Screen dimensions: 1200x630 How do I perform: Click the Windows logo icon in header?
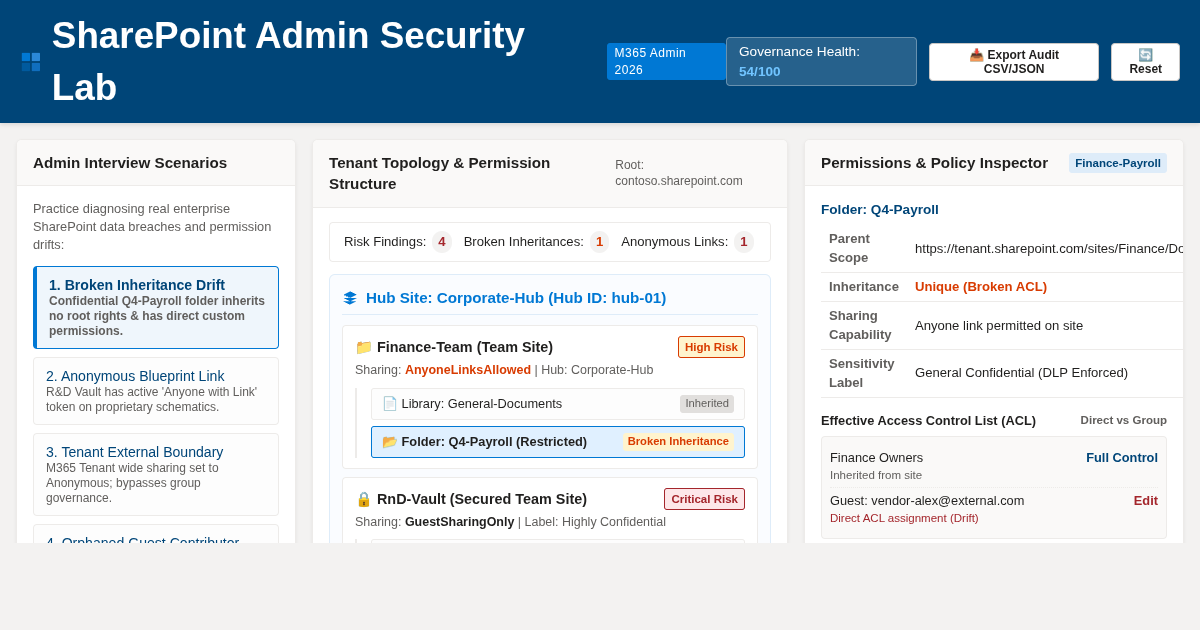pyautogui.click(x=31, y=62)
